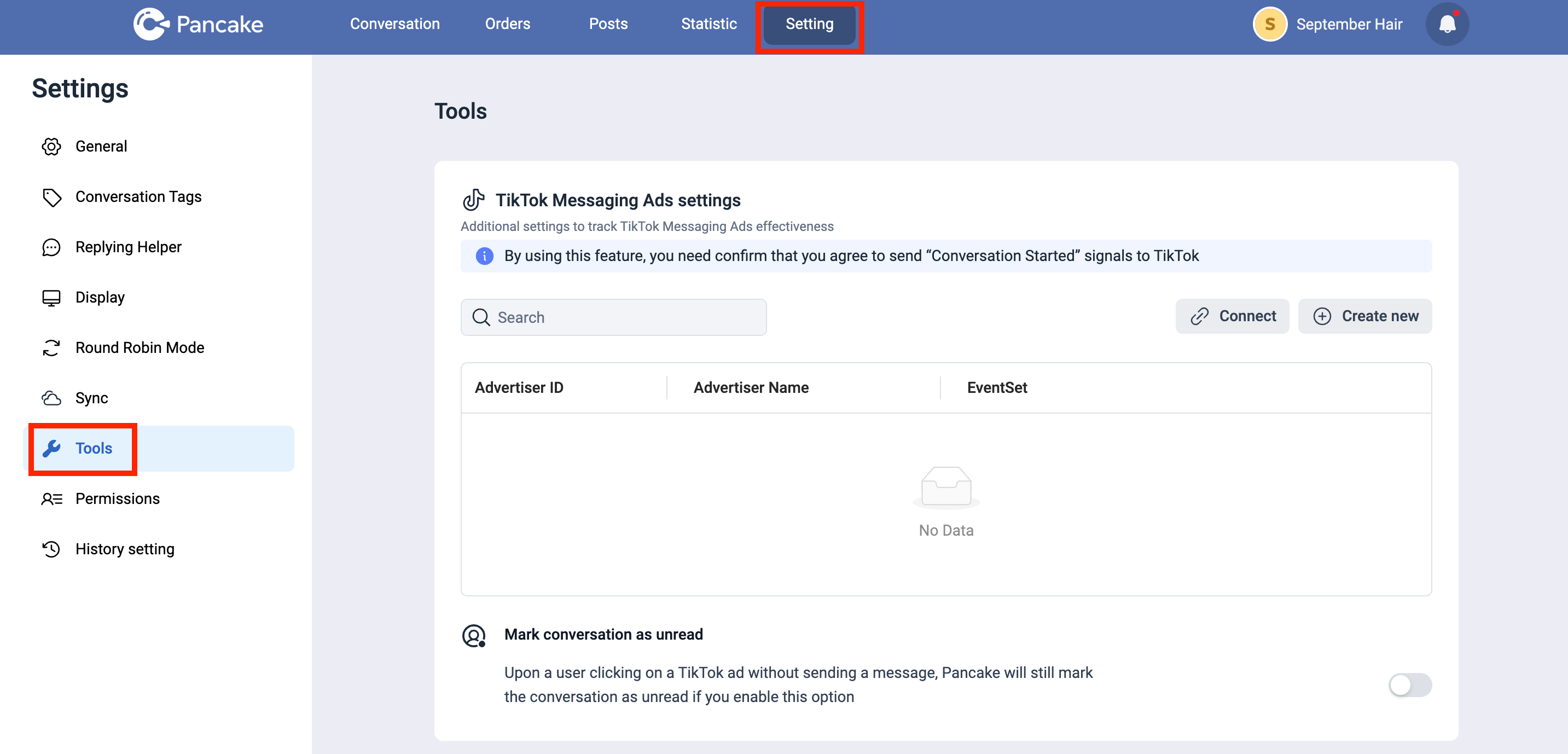The image size is (1568, 754).
Task: Select Replying Helper in sidebar
Action: click(158, 247)
